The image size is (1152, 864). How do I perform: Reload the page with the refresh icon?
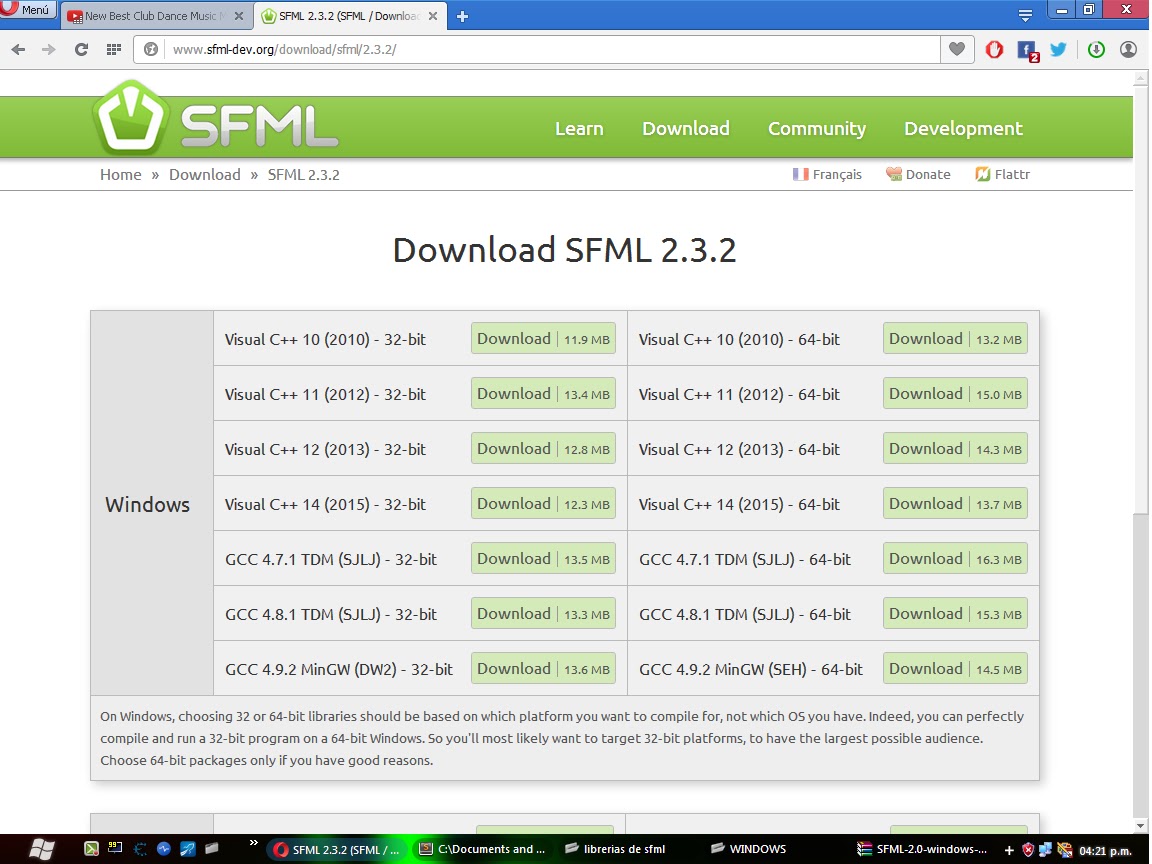81,48
